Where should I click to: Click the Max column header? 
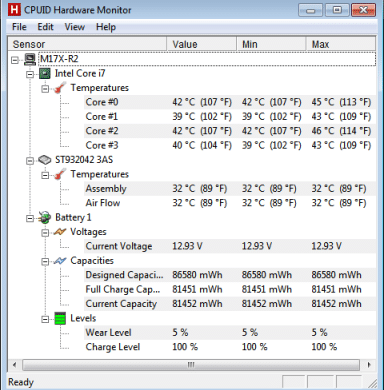[x=341, y=44]
